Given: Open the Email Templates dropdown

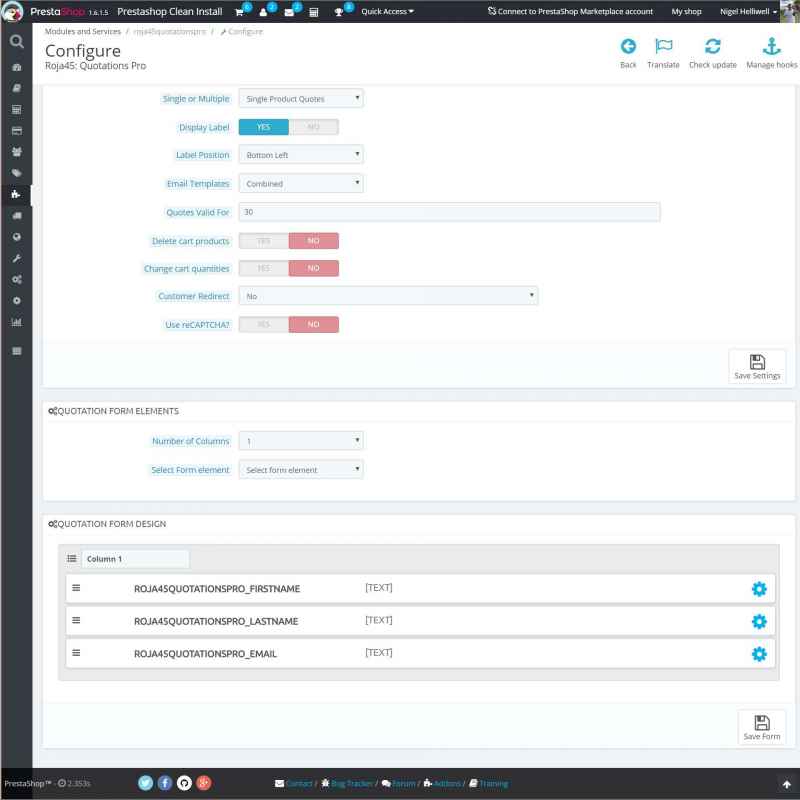Looking at the screenshot, I should pyautogui.click(x=301, y=183).
